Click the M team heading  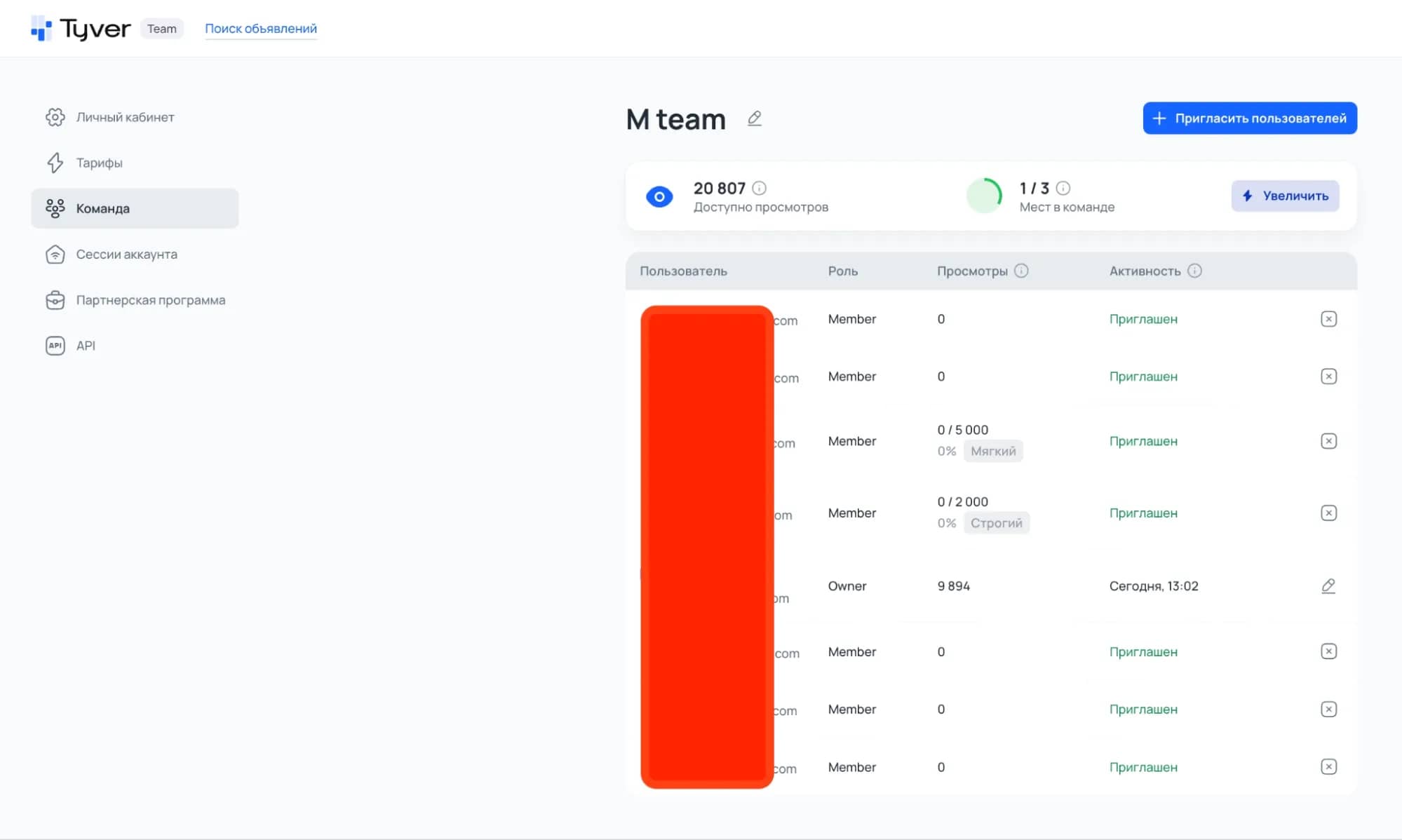(x=676, y=119)
